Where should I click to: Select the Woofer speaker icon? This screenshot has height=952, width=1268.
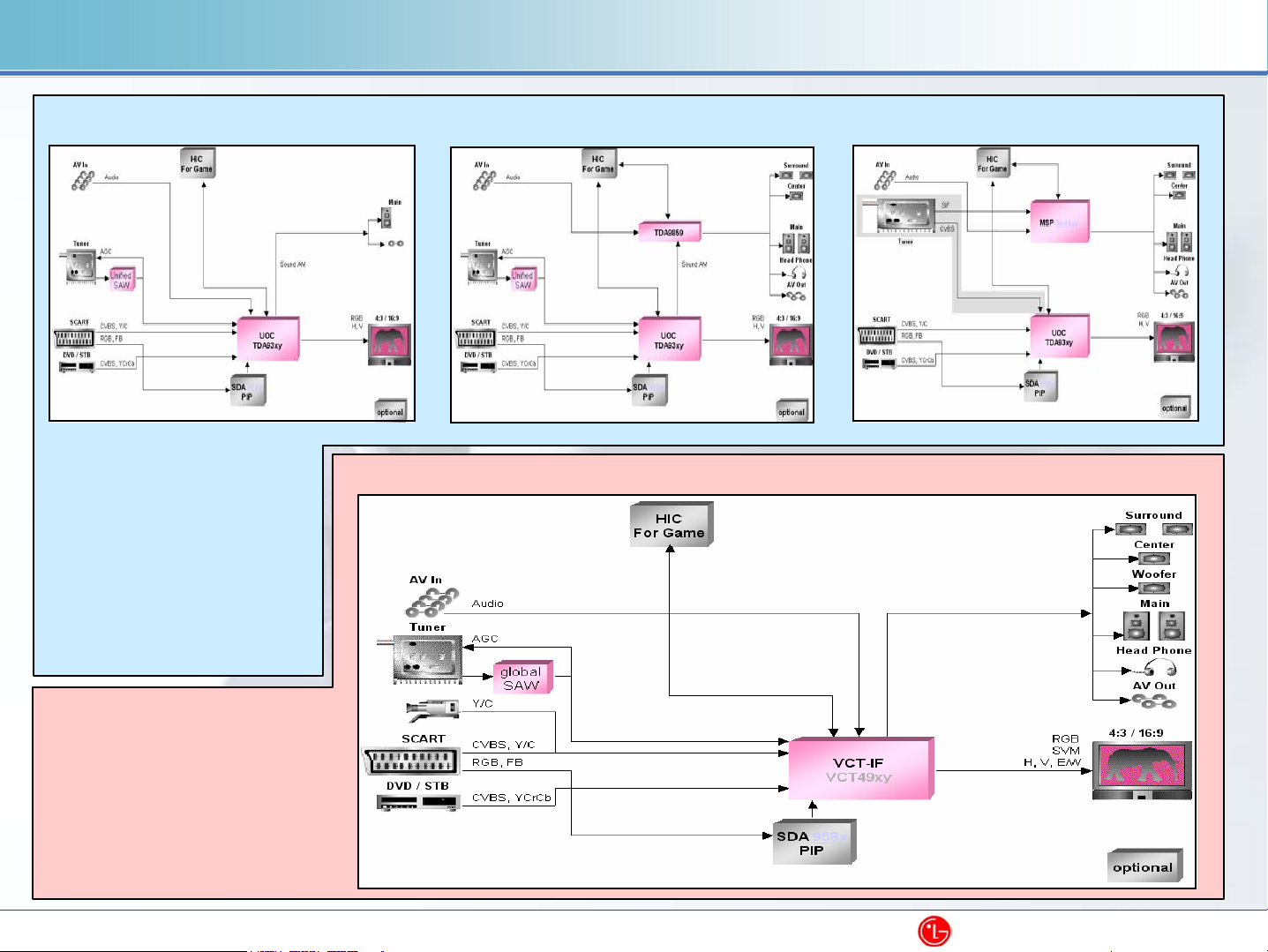[1153, 588]
